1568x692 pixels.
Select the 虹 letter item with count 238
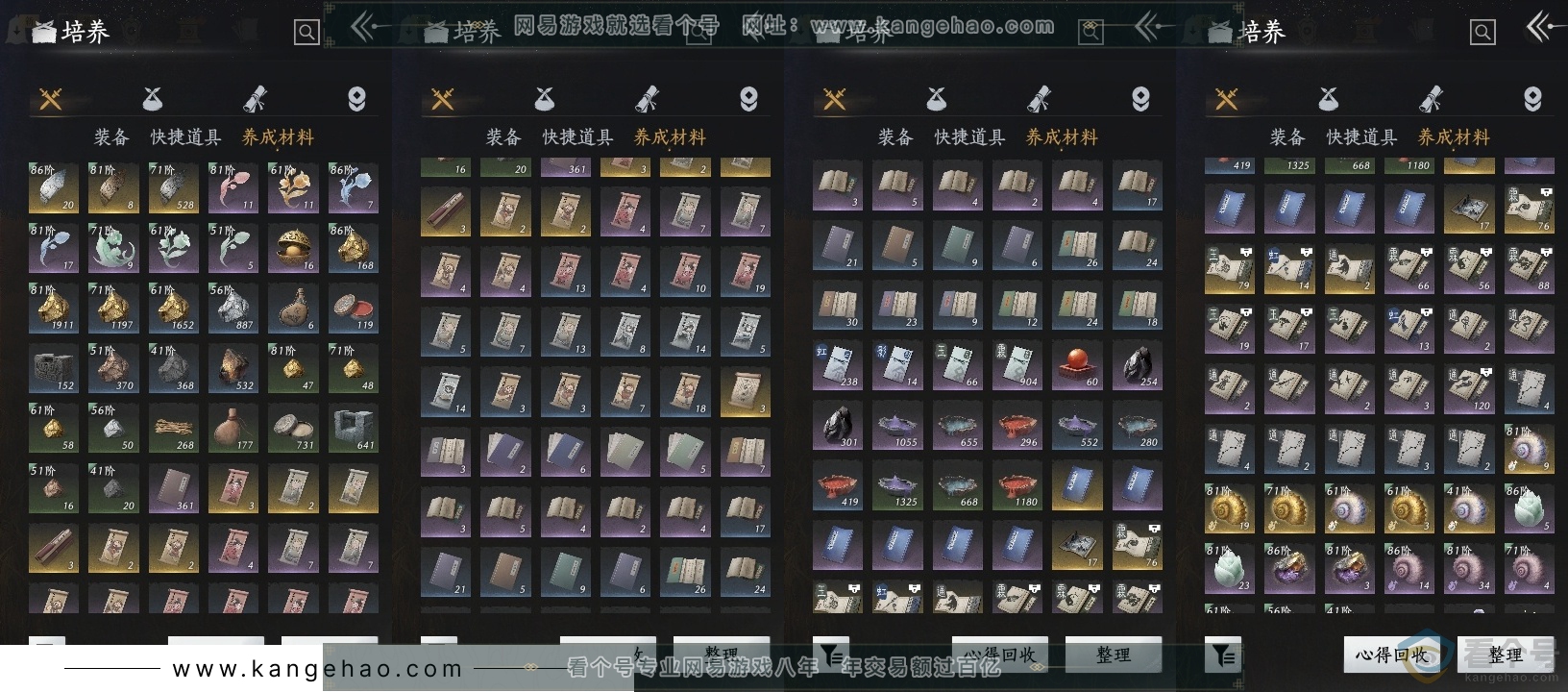coord(837,364)
